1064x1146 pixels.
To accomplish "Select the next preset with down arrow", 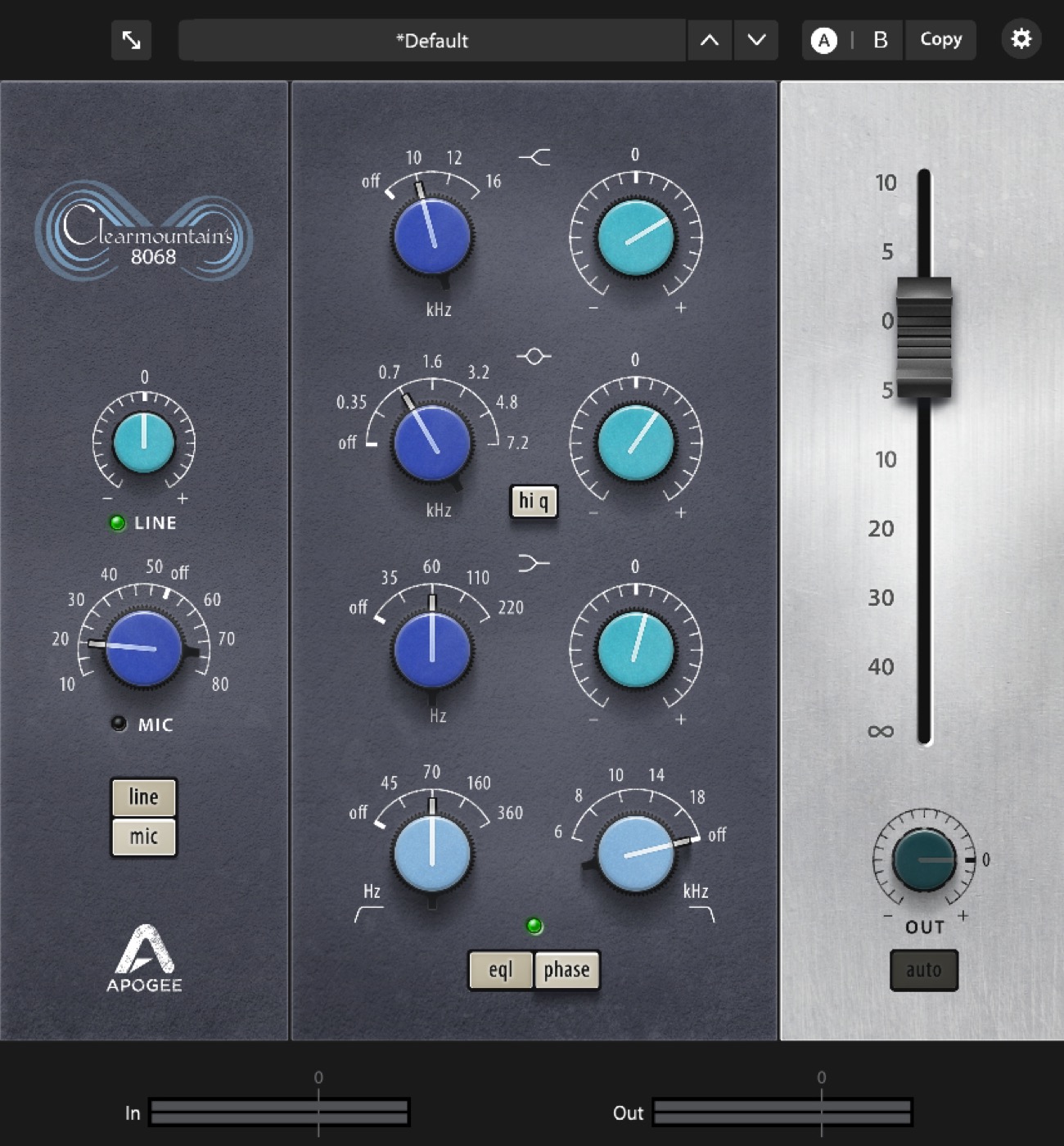I will click(x=756, y=40).
